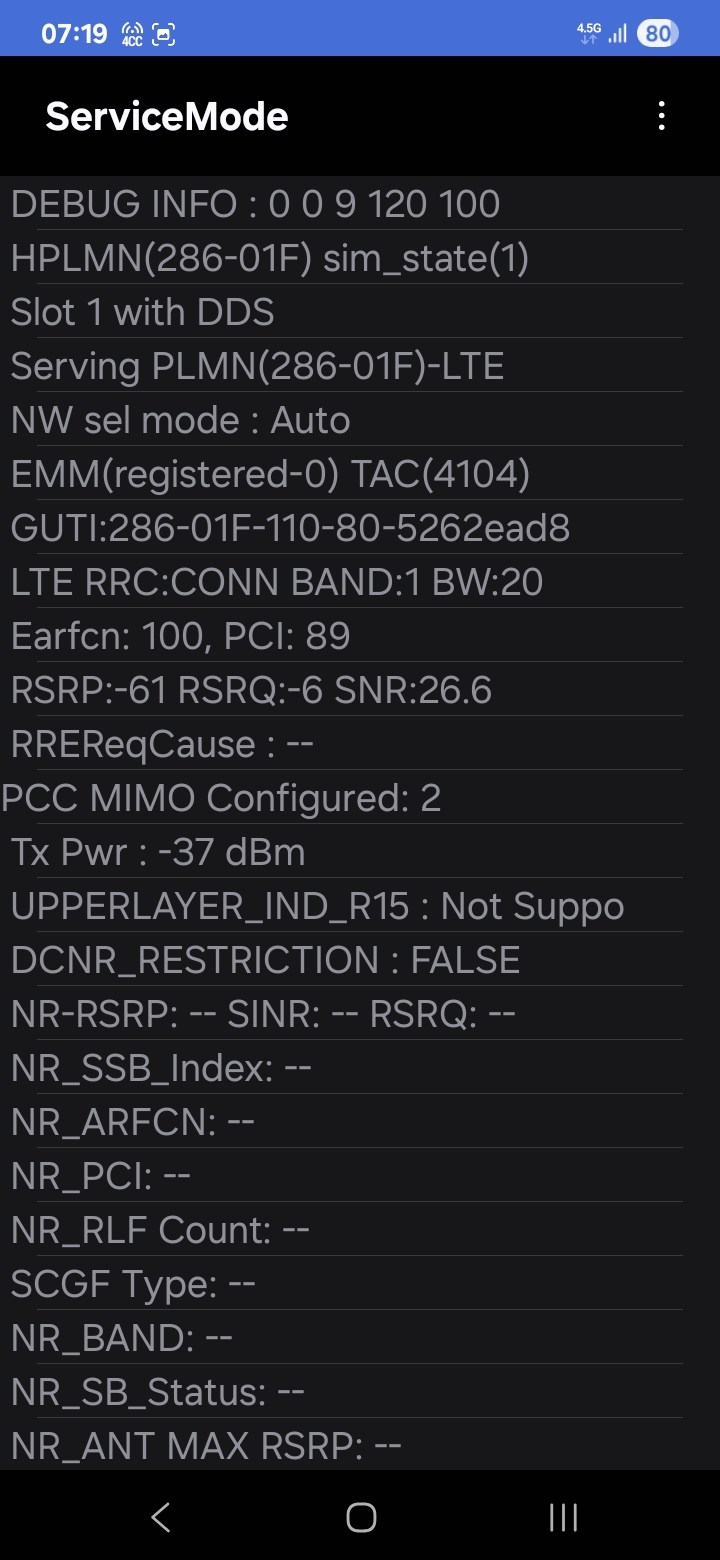Tap the screen recorder status icon
Viewport: 720px width, 1560px height.
tap(164, 34)
